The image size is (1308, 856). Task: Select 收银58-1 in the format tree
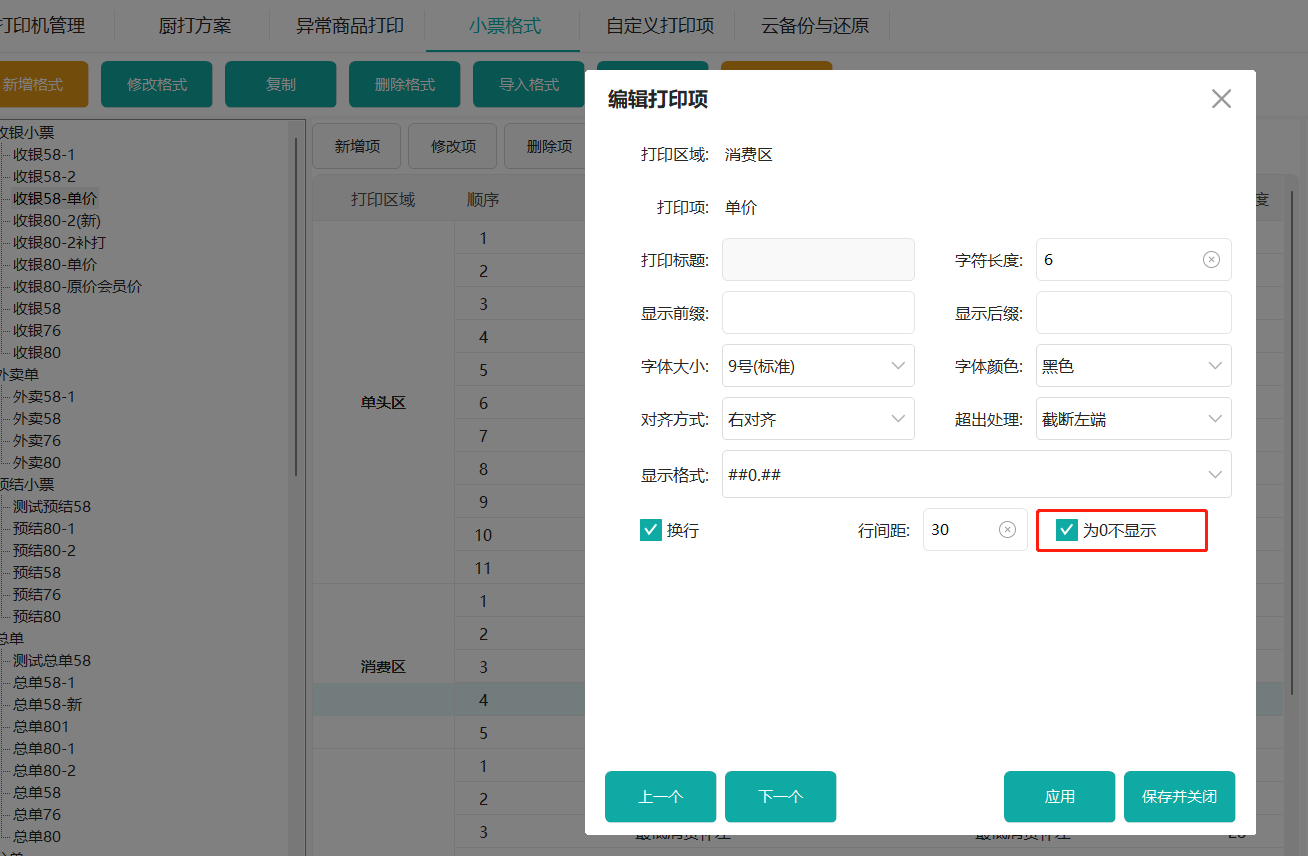click(x=44, y=154)
